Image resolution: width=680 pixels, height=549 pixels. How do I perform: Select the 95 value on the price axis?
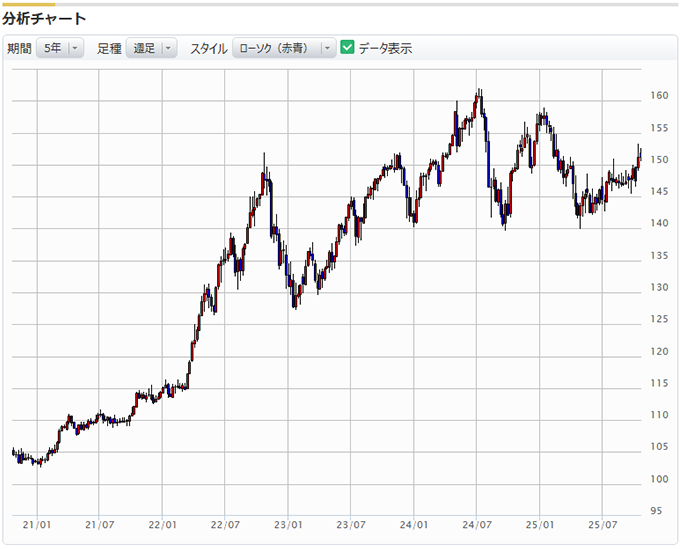tap(655, 511)
